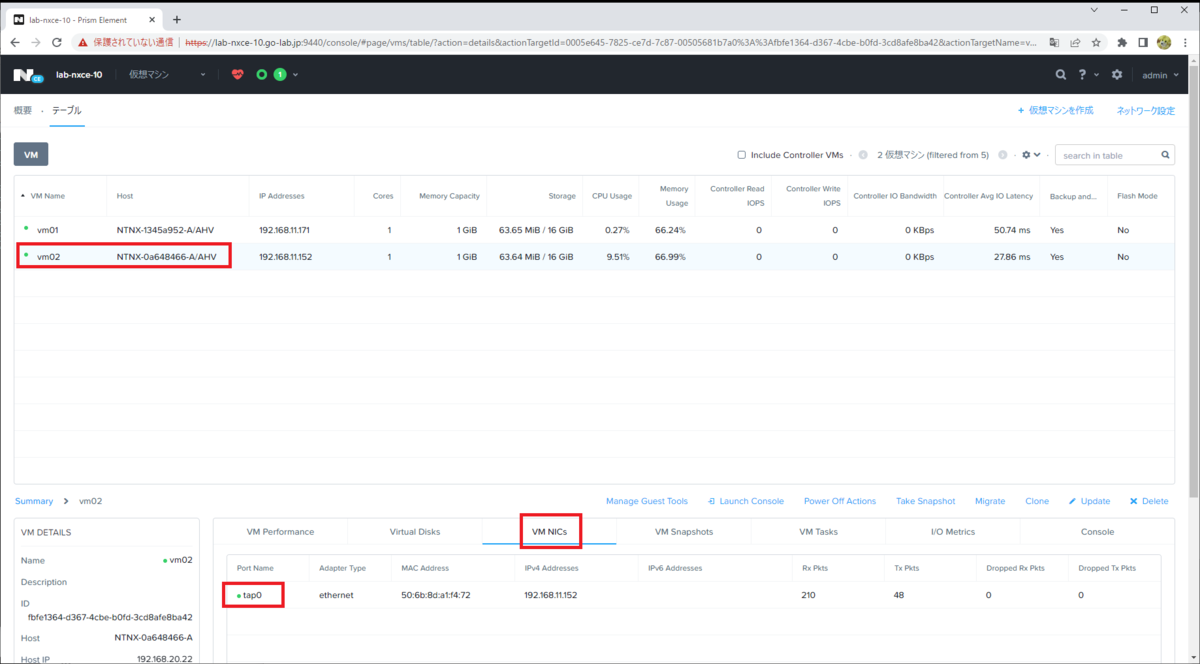Click the VM filter button
Image resolution: width=1200 pixels, height=664 pixels.
coord(30,154)
